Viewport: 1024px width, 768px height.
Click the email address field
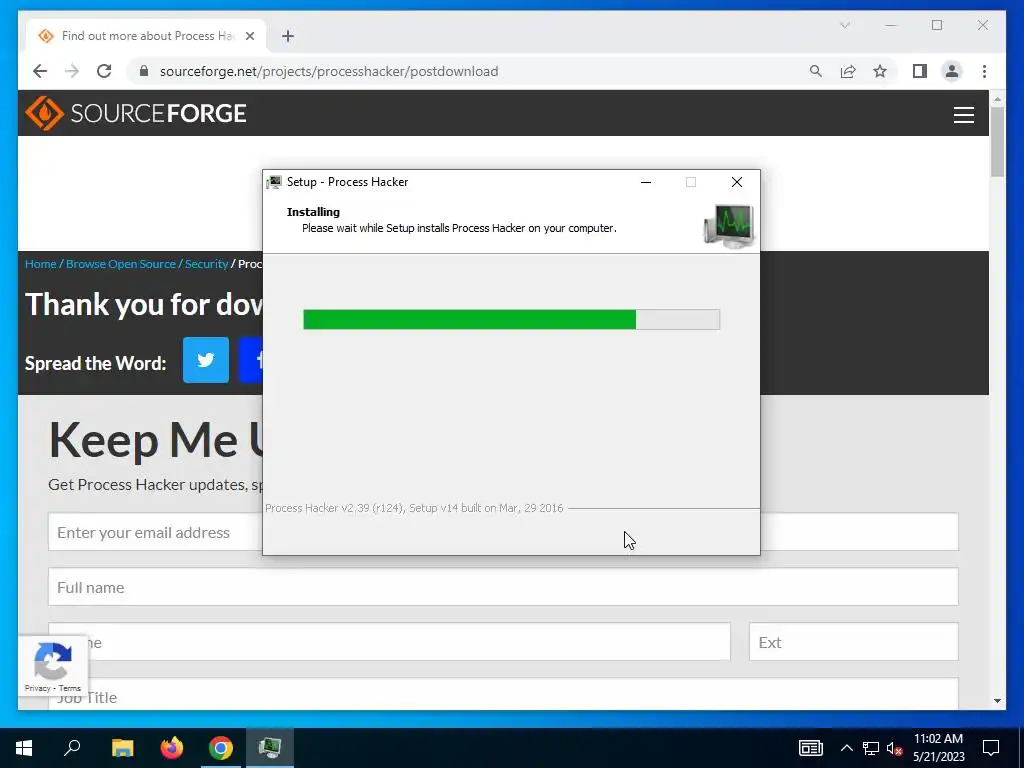(155, 532)
